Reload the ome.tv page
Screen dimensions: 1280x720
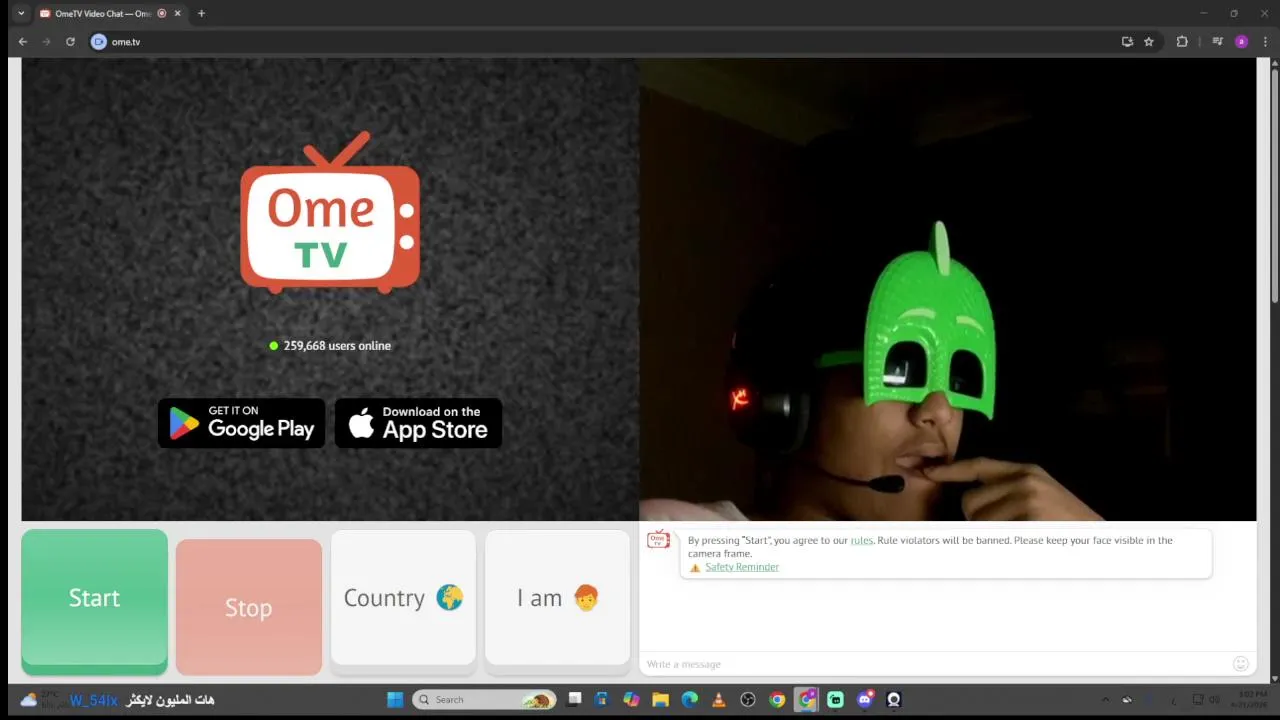click(70, 42)
